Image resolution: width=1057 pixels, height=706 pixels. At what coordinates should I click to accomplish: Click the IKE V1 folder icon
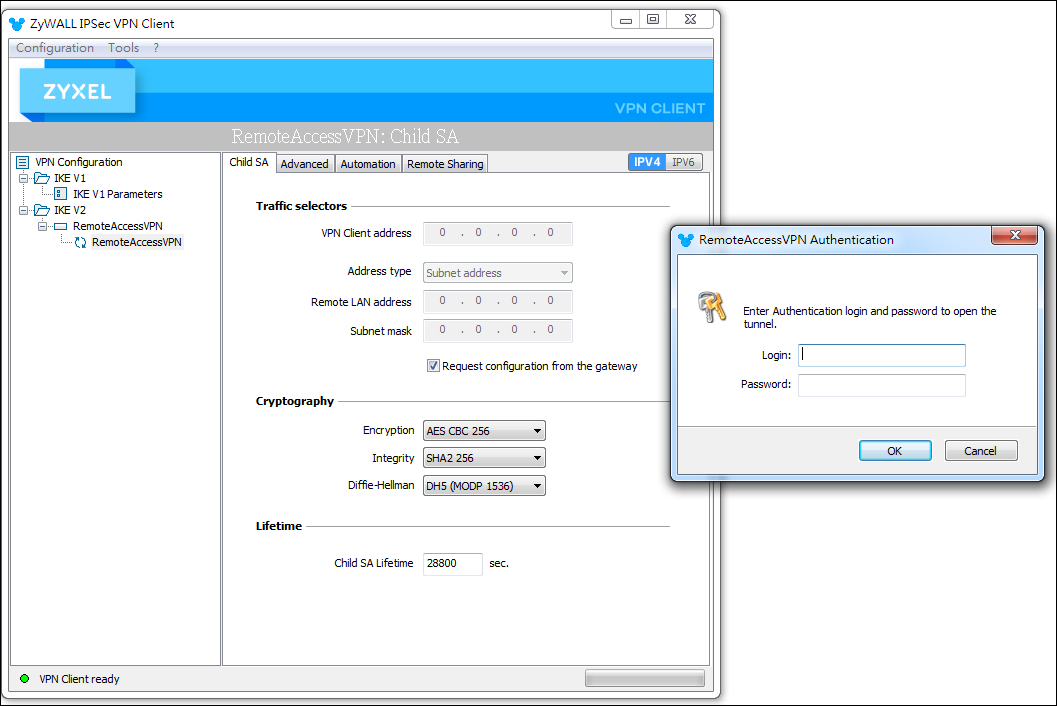[42, 178]
